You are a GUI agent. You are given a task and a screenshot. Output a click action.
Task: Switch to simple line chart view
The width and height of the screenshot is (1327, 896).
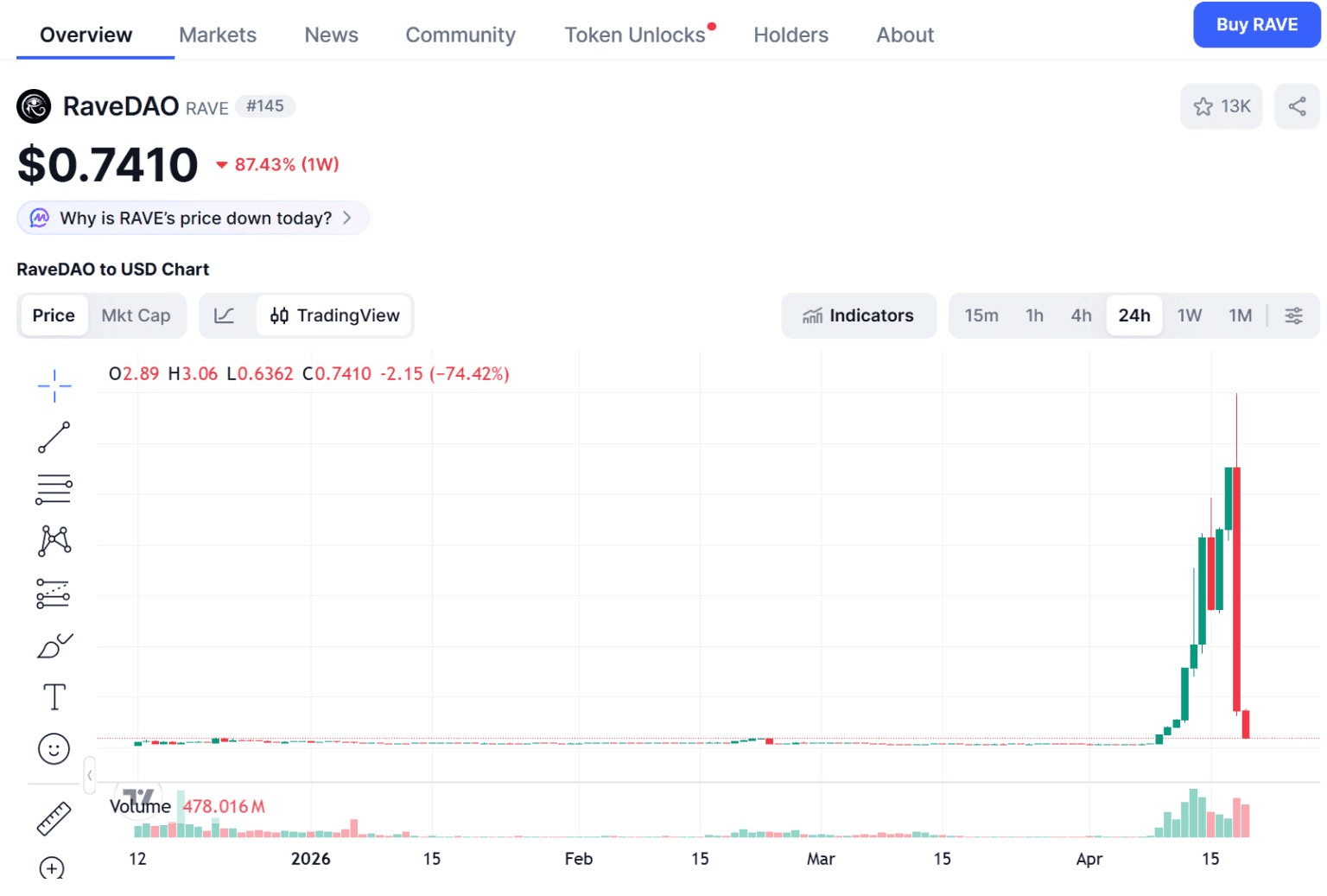coord(225,315)
